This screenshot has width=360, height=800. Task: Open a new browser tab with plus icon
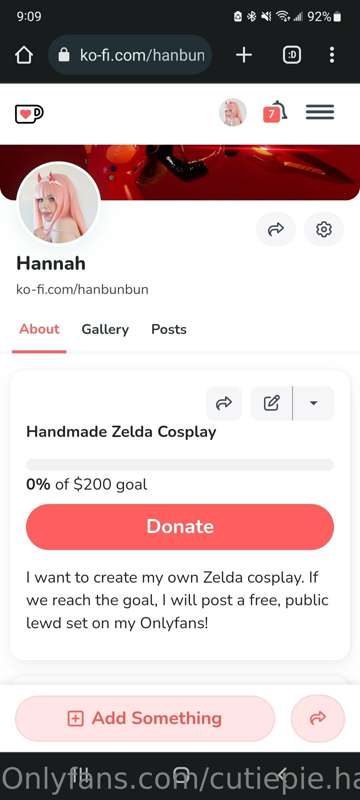click(x=244, y=55)
